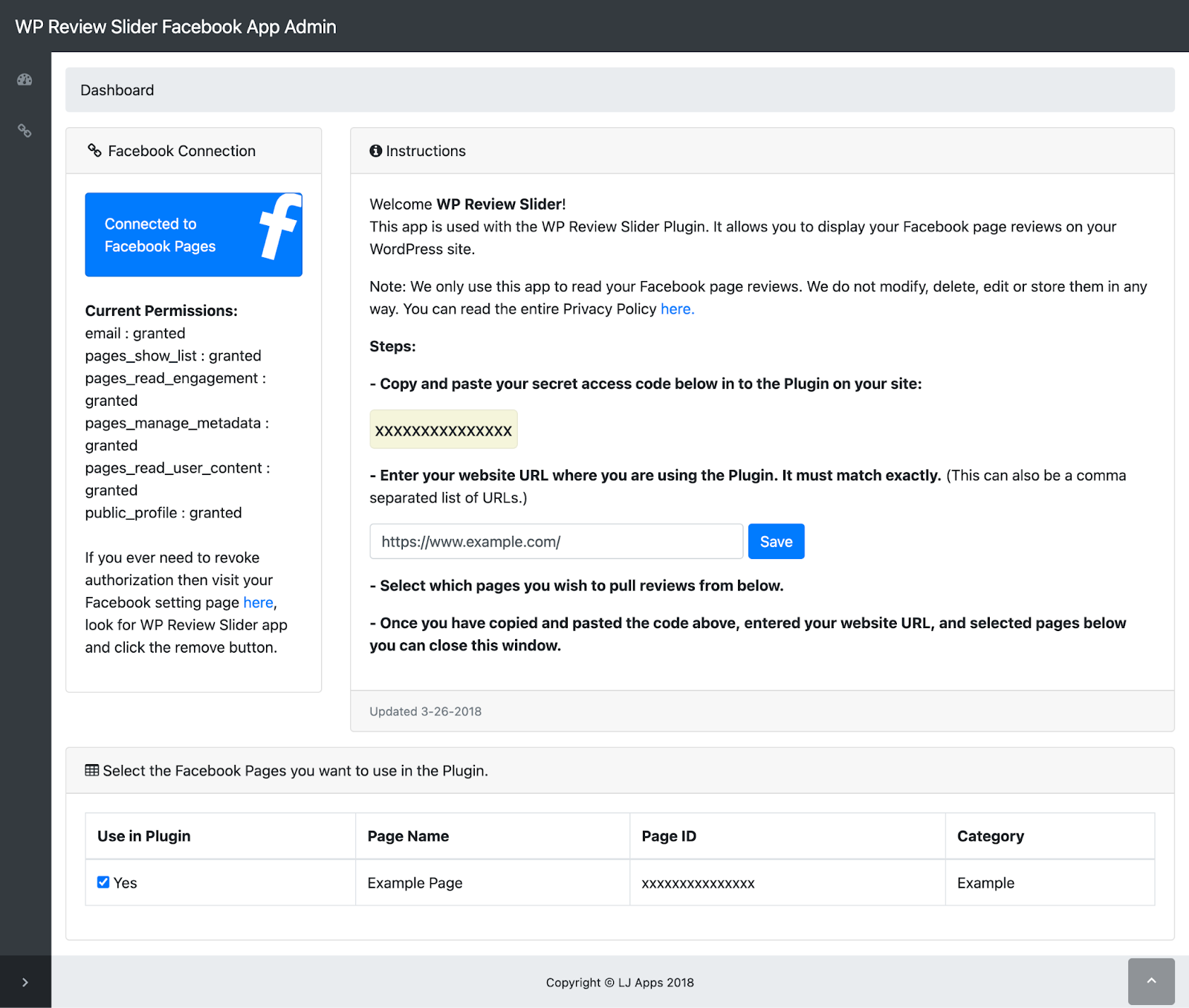Click the Save button for website URL

pyautogui.click(x=776, y=541)
